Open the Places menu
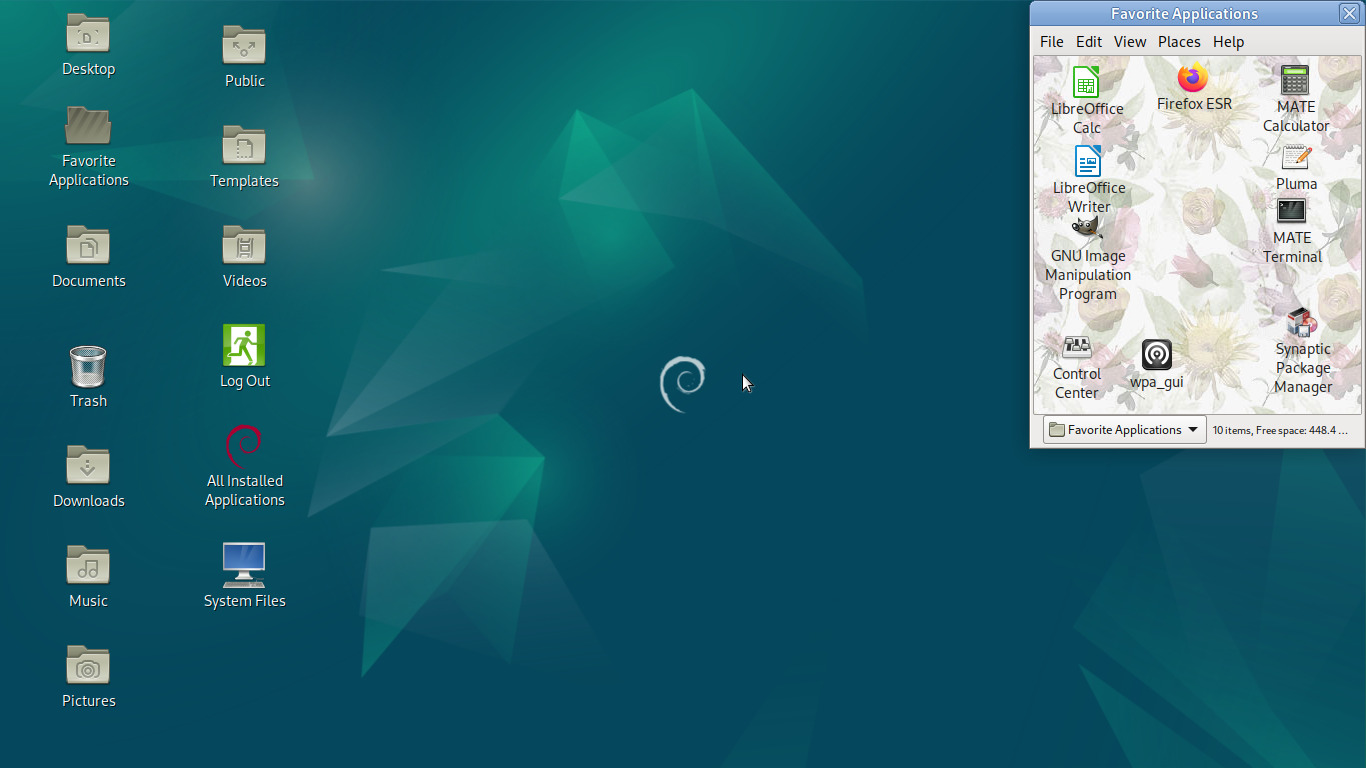The image size is (1366, 768). [x=1179, y=42]
